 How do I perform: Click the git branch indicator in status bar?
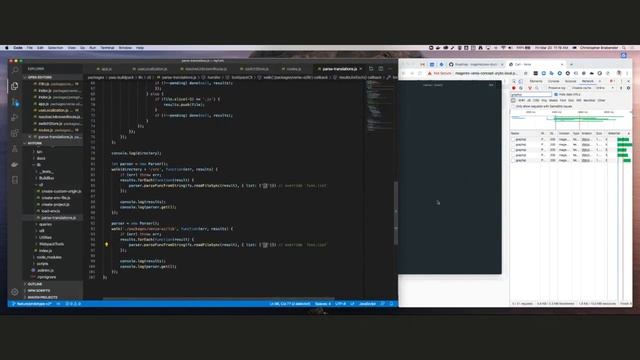point(32,304)
